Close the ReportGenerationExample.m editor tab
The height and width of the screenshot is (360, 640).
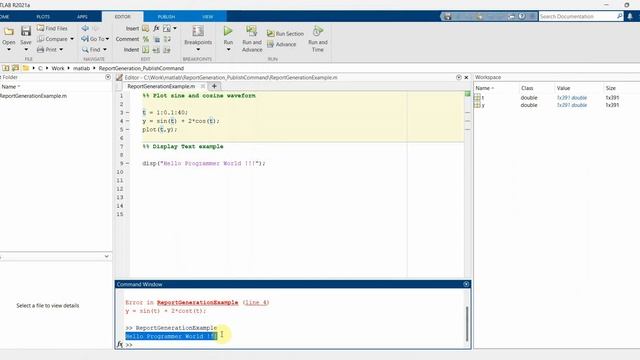203,86
